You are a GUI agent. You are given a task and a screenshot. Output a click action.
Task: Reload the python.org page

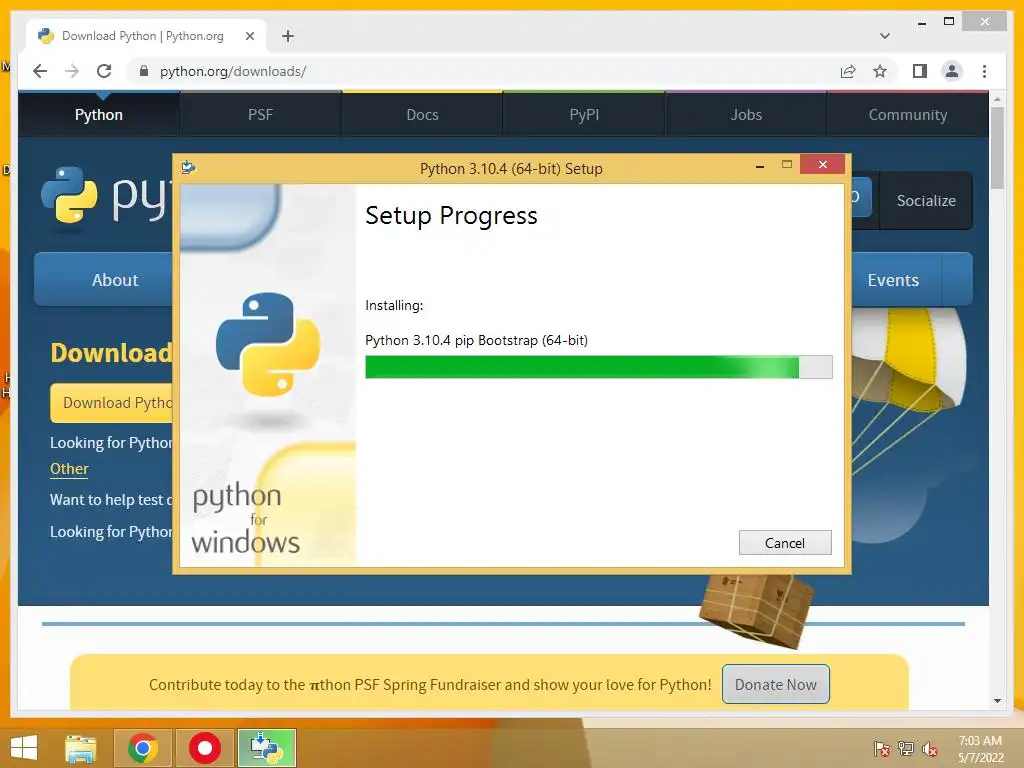click(104, 71)
